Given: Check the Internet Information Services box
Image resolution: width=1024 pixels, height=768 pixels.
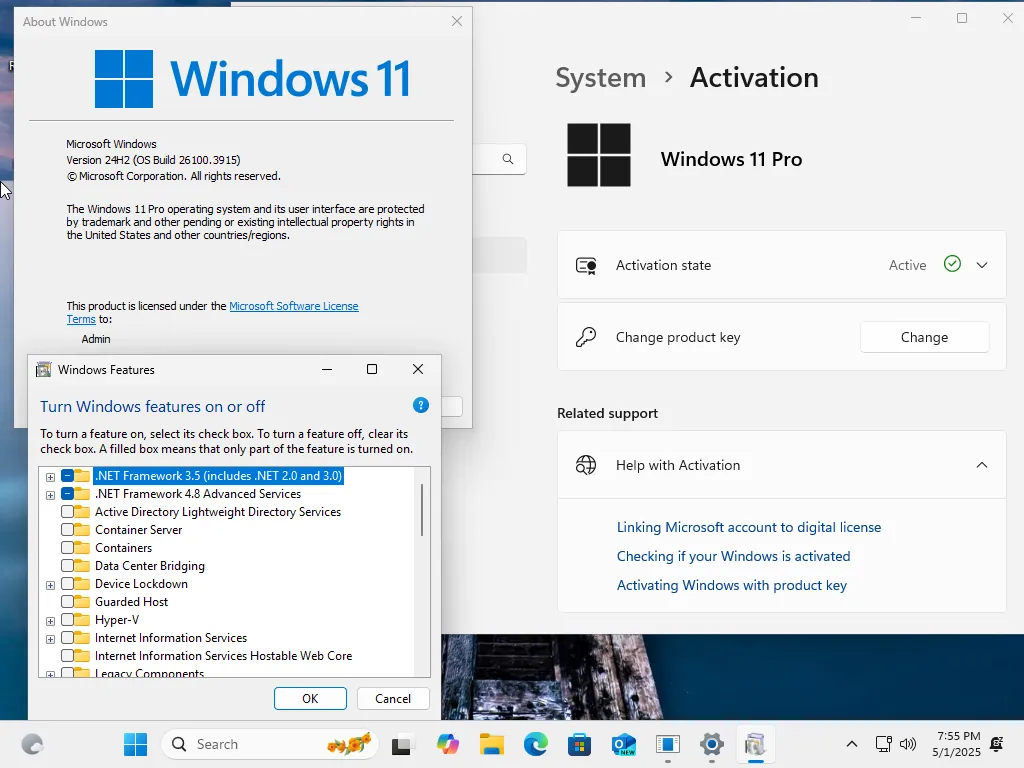Looking at the screenshot, I should [67, 637].
